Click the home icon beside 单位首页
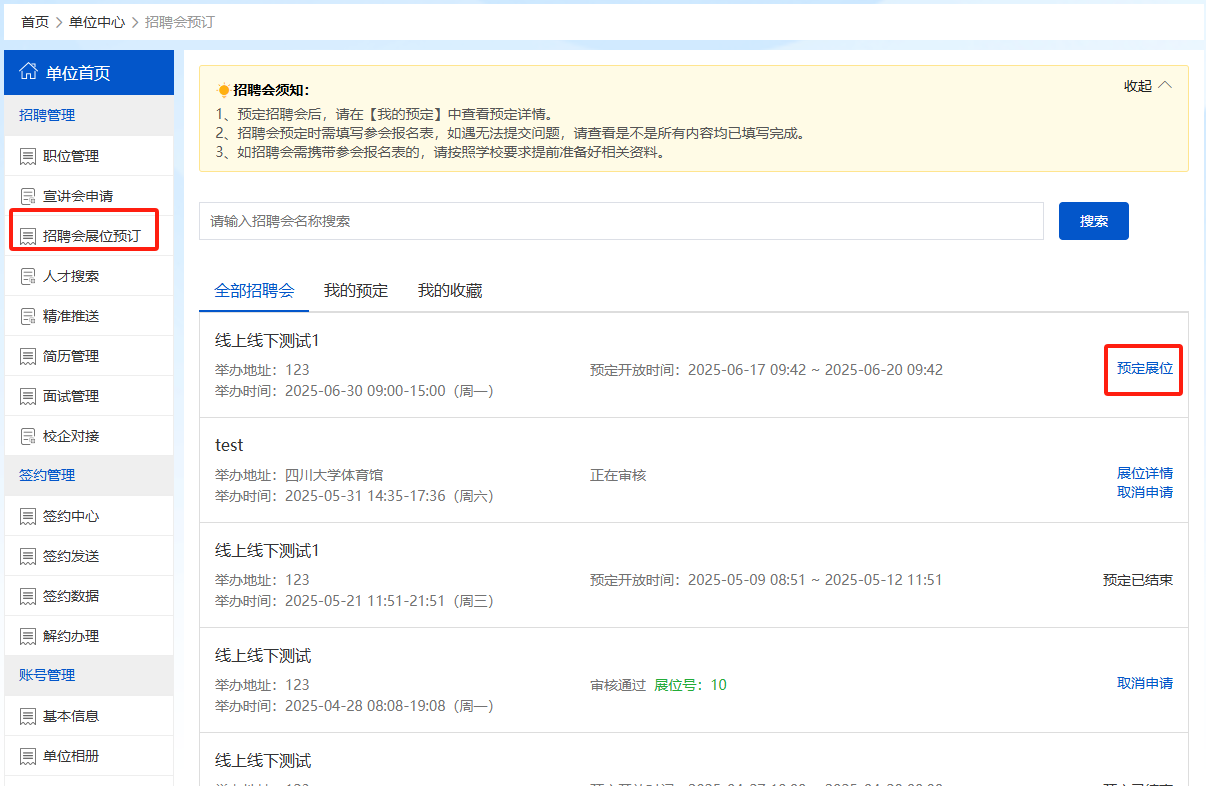Image resolution: width=1206 pixels, height=786 pixels. click(29, 72)
